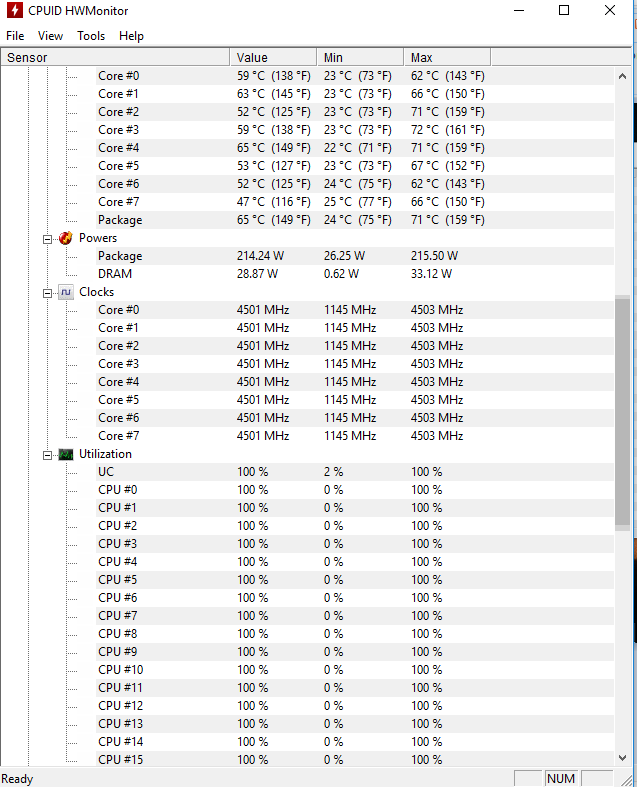The image size is (637, 787).
Task: Collapse the Powers tree section
Action: point(47,239)
